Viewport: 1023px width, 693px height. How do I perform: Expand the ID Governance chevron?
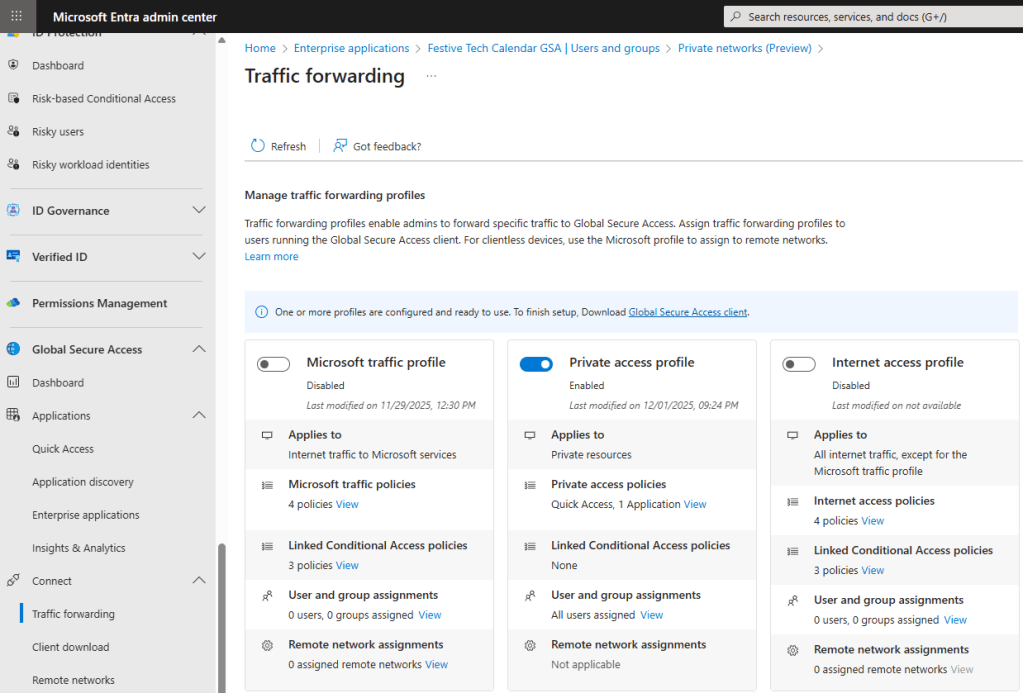click(198, 211)
